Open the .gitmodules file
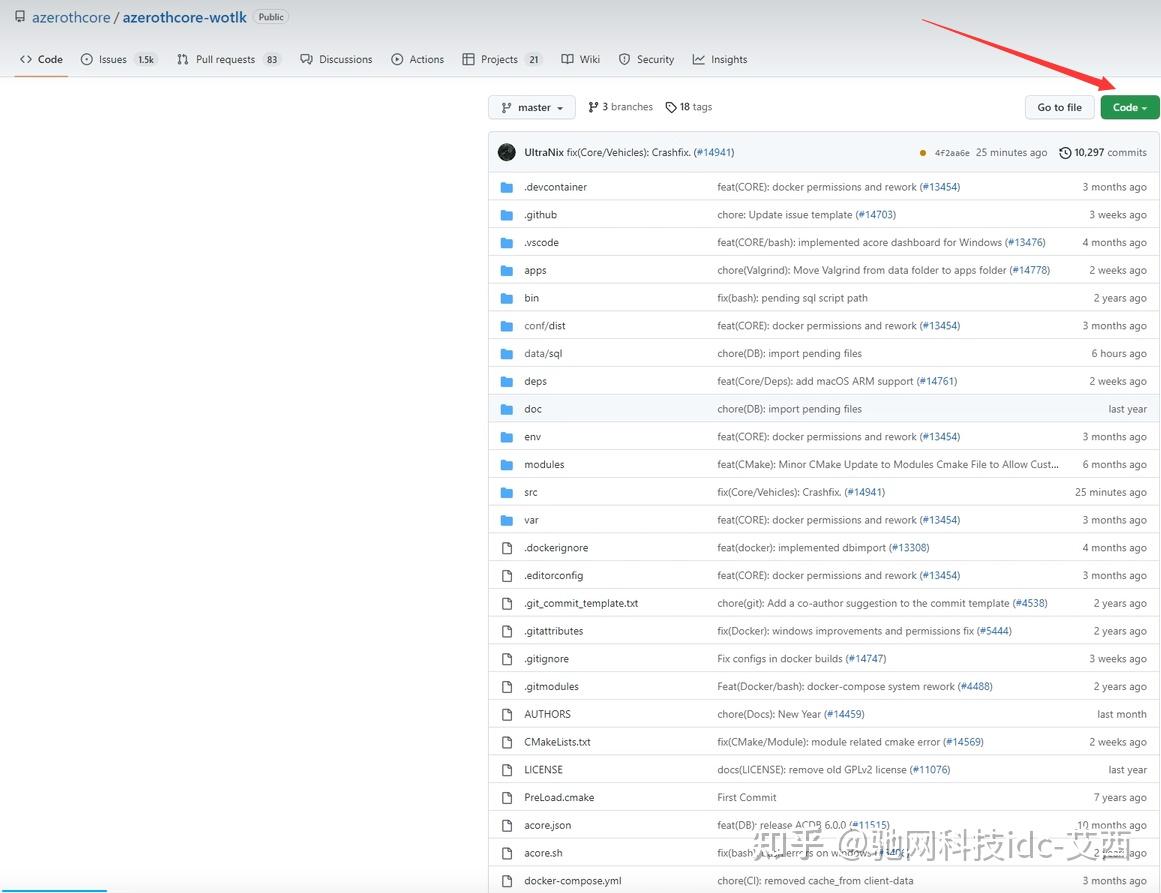 pos(552,687)
